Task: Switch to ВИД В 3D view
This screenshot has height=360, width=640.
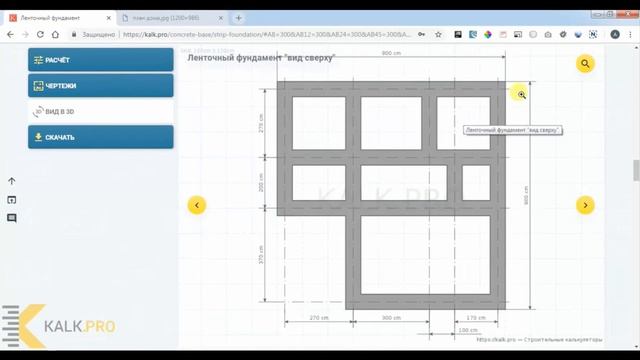Action: click(x=100, y=111)
